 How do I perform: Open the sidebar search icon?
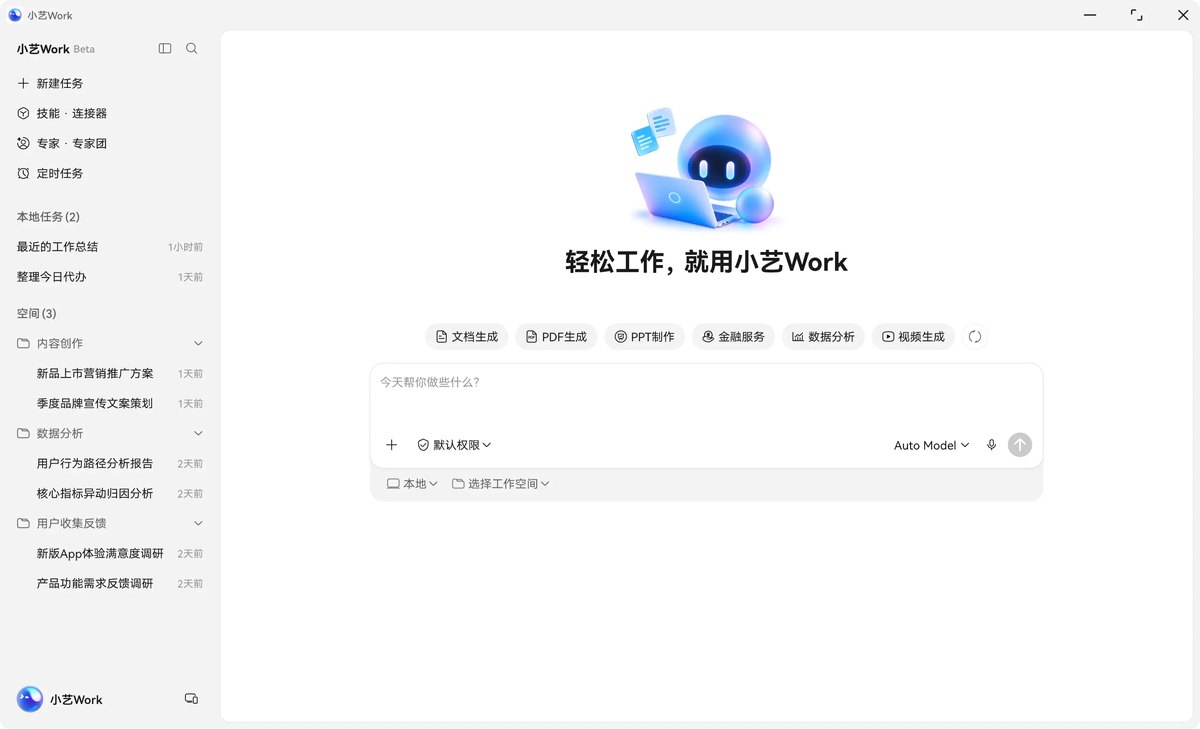click(x=192, y=48)
